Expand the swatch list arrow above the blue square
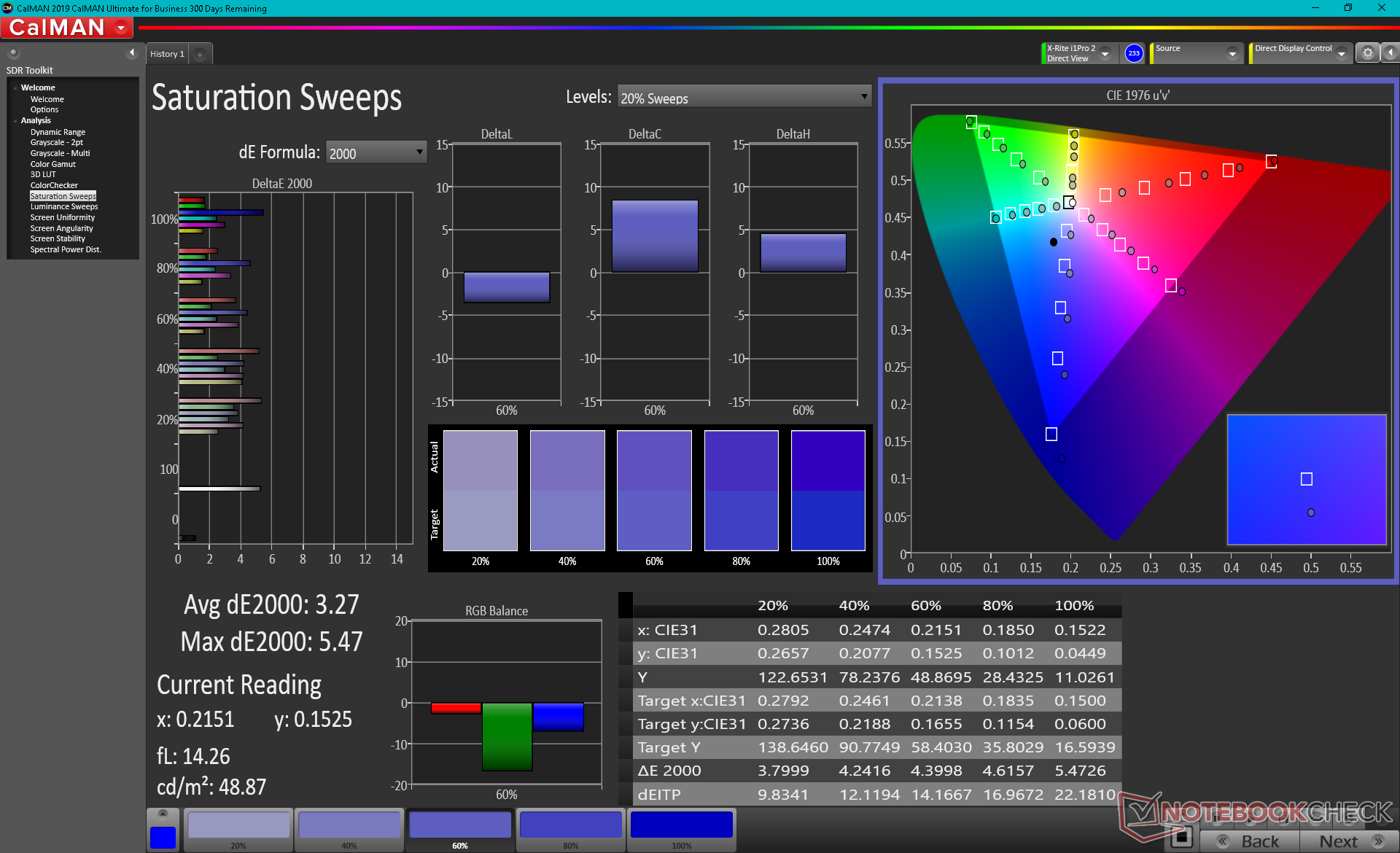This screenshot has width=1400, height=853. click(x=163, y=814)
